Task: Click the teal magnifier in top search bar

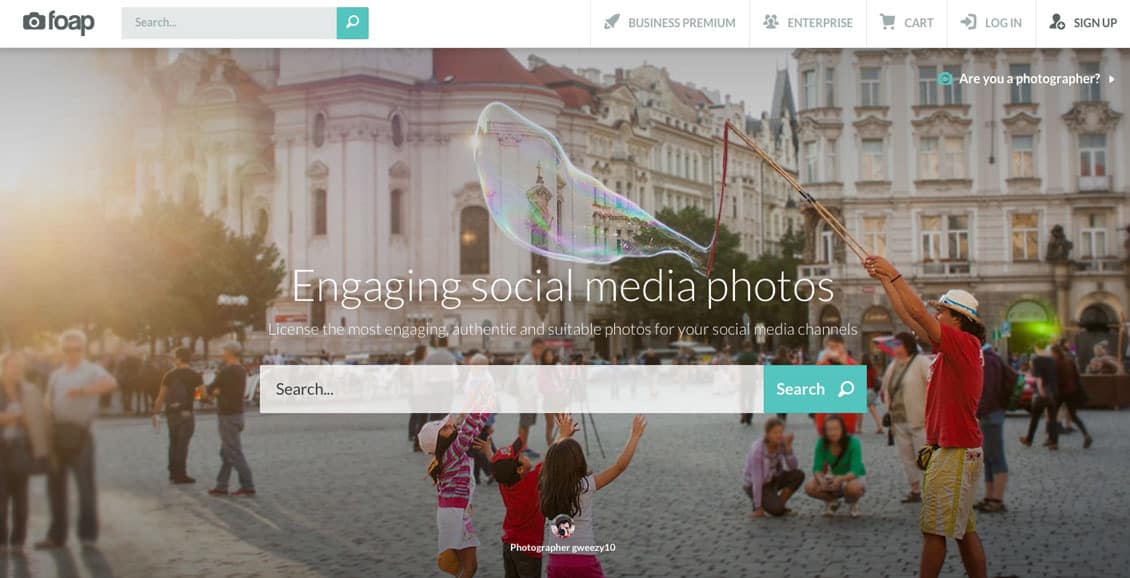Action: [x=352, y=23]
